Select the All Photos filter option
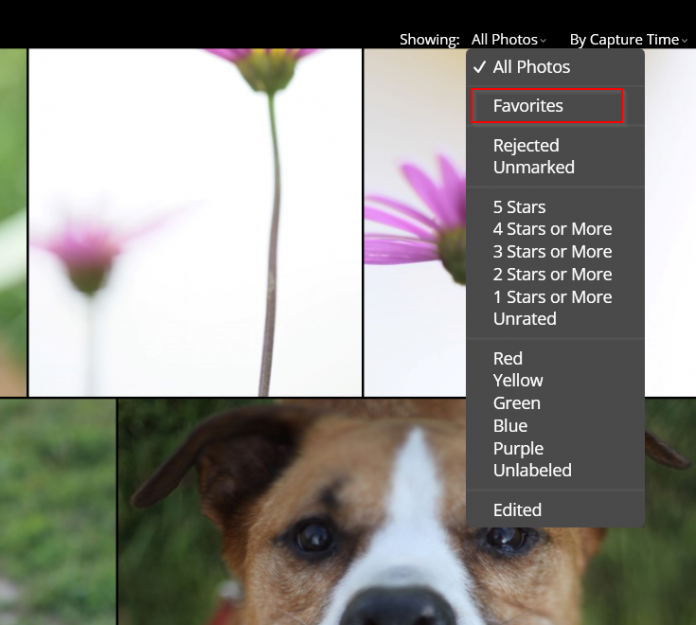696x625 pixels. 531,67
